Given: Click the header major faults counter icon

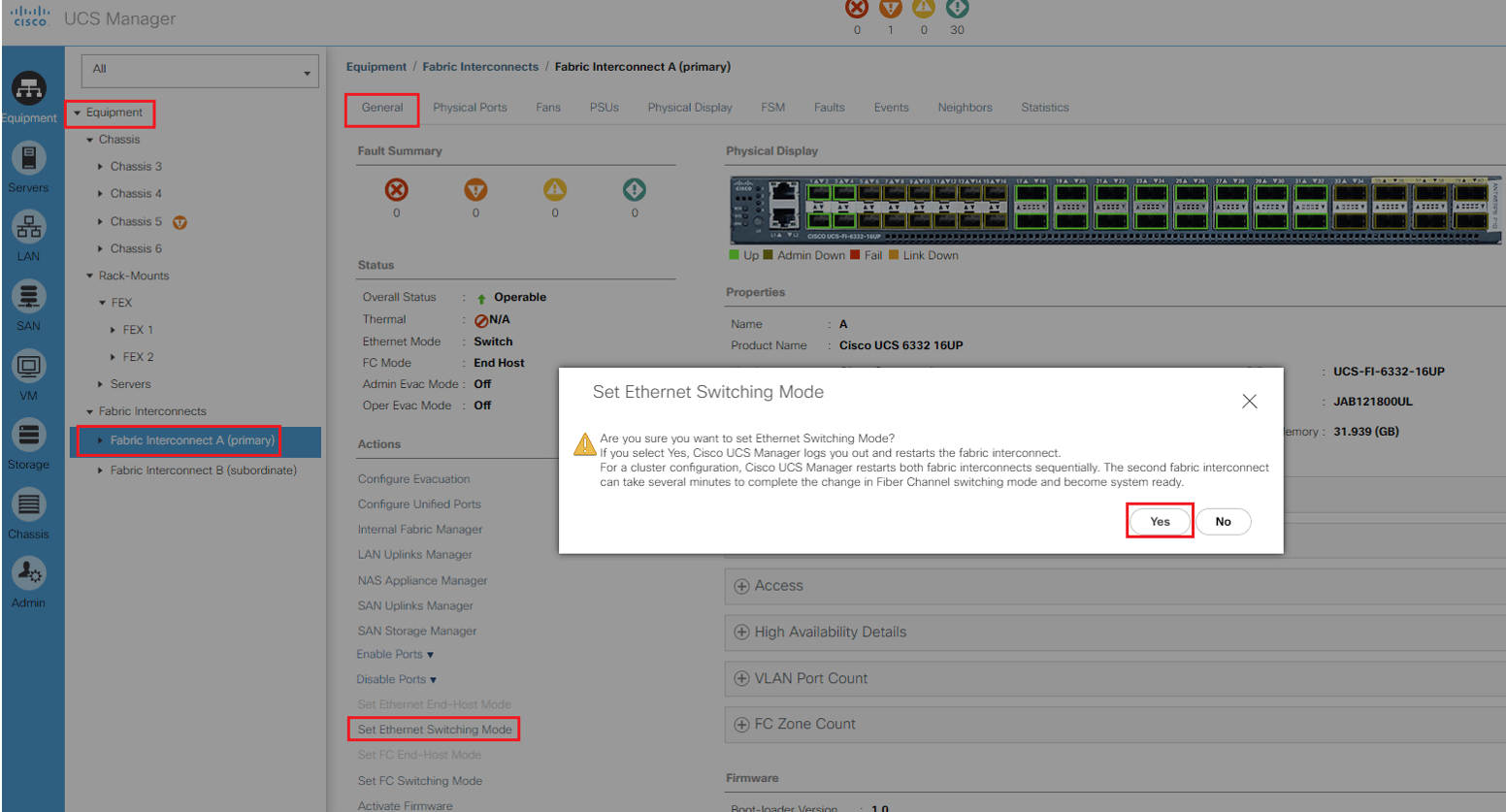Looking at the screenshot, I should [891, 9].
